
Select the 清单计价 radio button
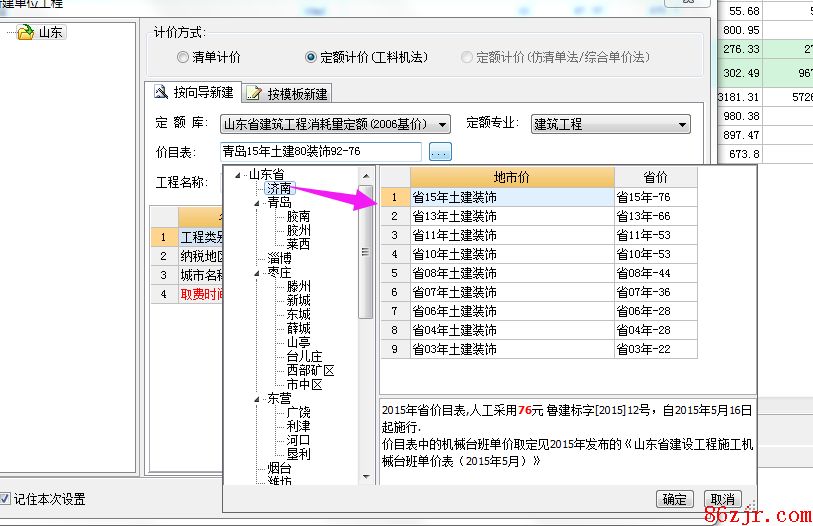click(182, 58)
